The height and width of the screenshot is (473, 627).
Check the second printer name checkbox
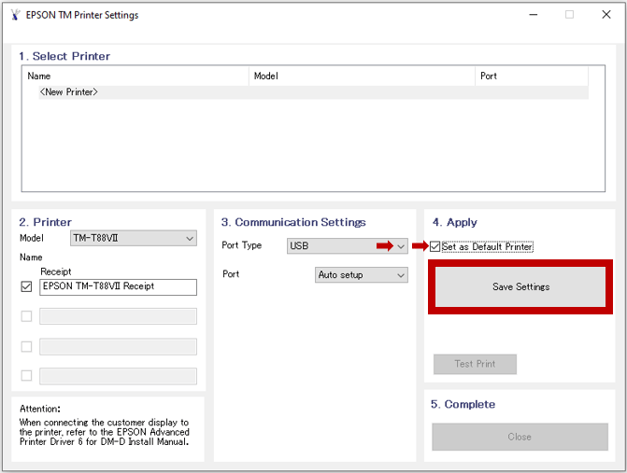(26, 316)
